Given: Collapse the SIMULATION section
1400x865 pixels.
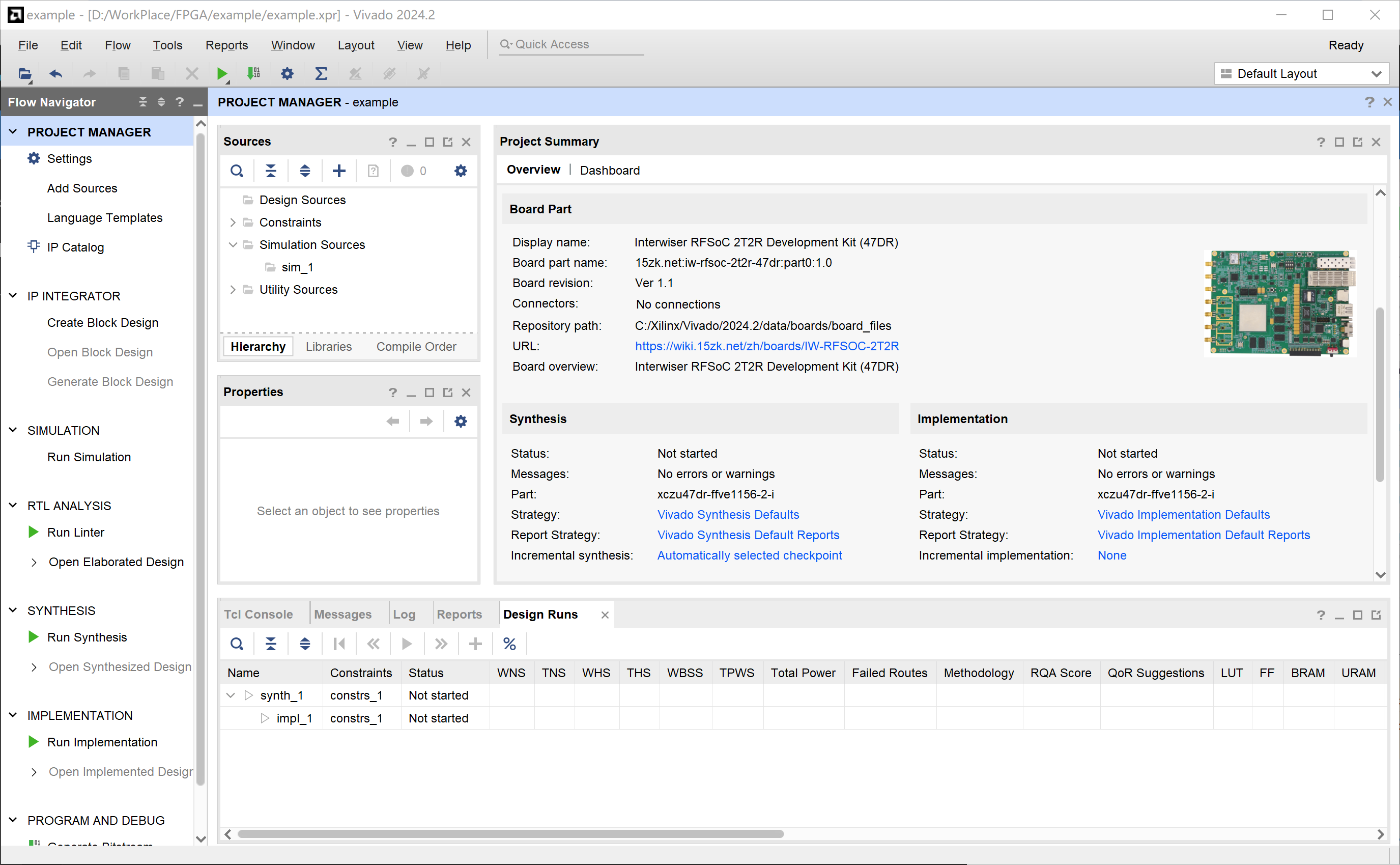Looking at the screenshot, I should tap(13, 430).
